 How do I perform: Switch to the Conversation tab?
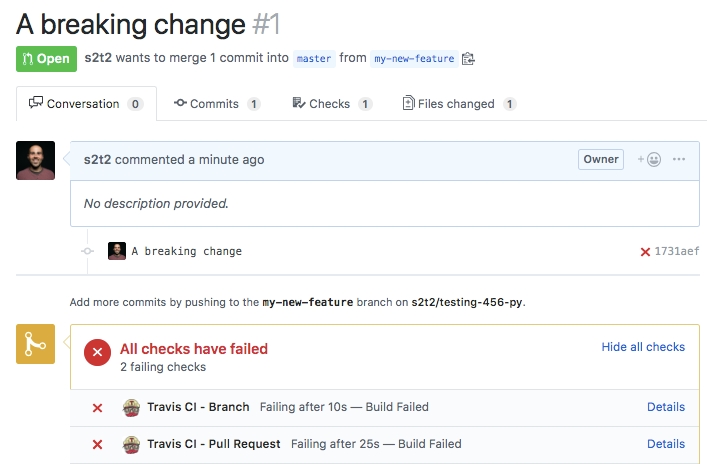coord(86,104)
